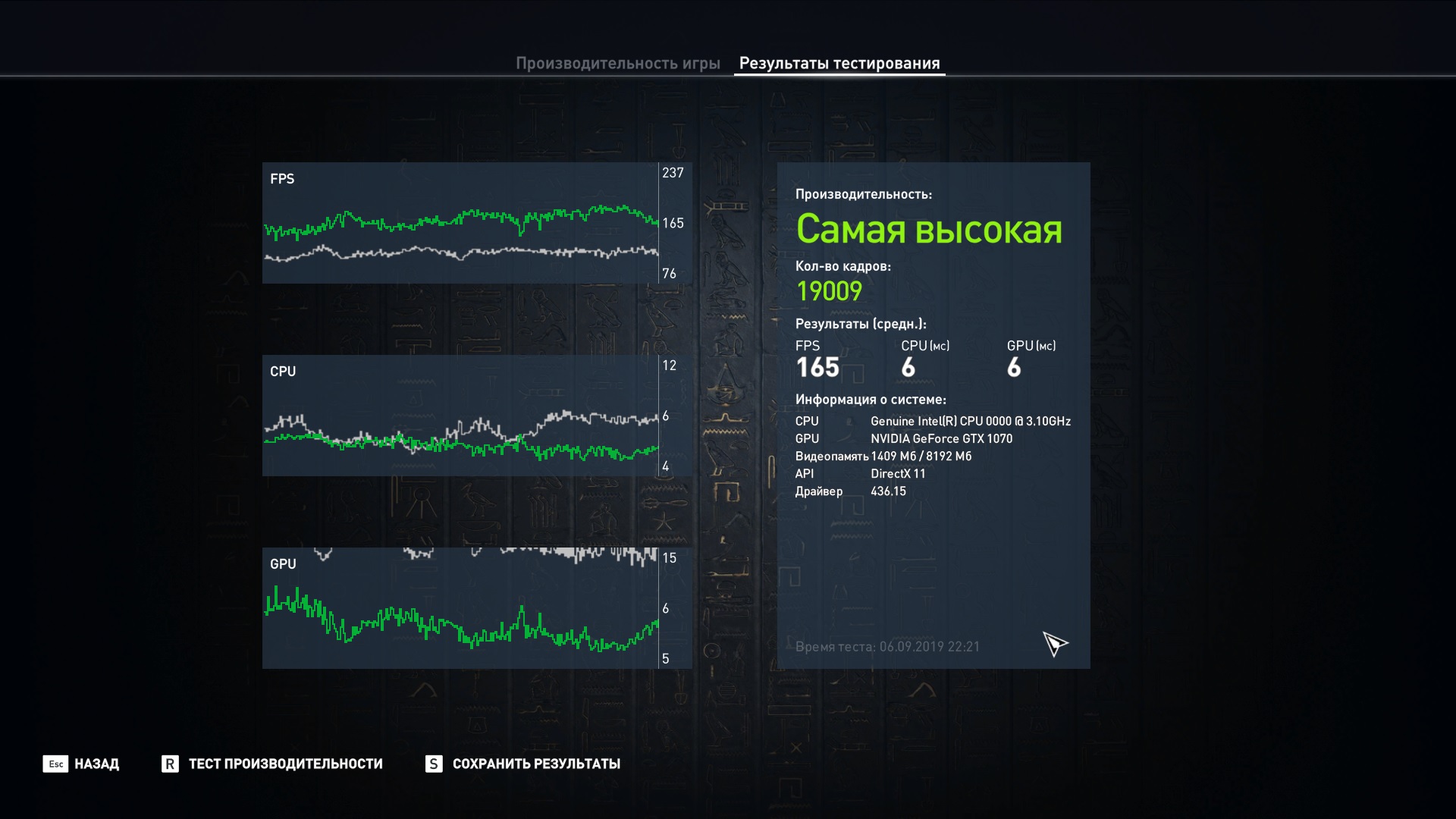Click the frame count value 19009
This screenshot has width=1456, height=819.
(x=829, y=291)
